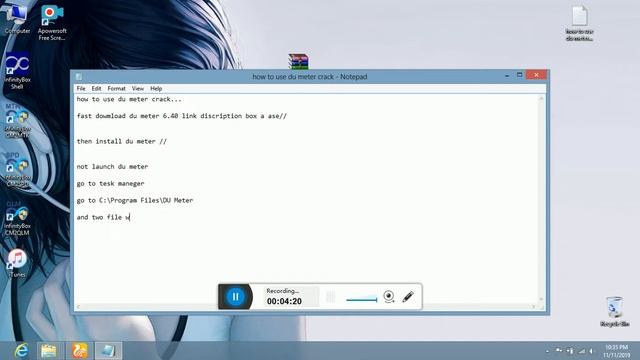Click the Action Center flag tray icon

point(559,351)
